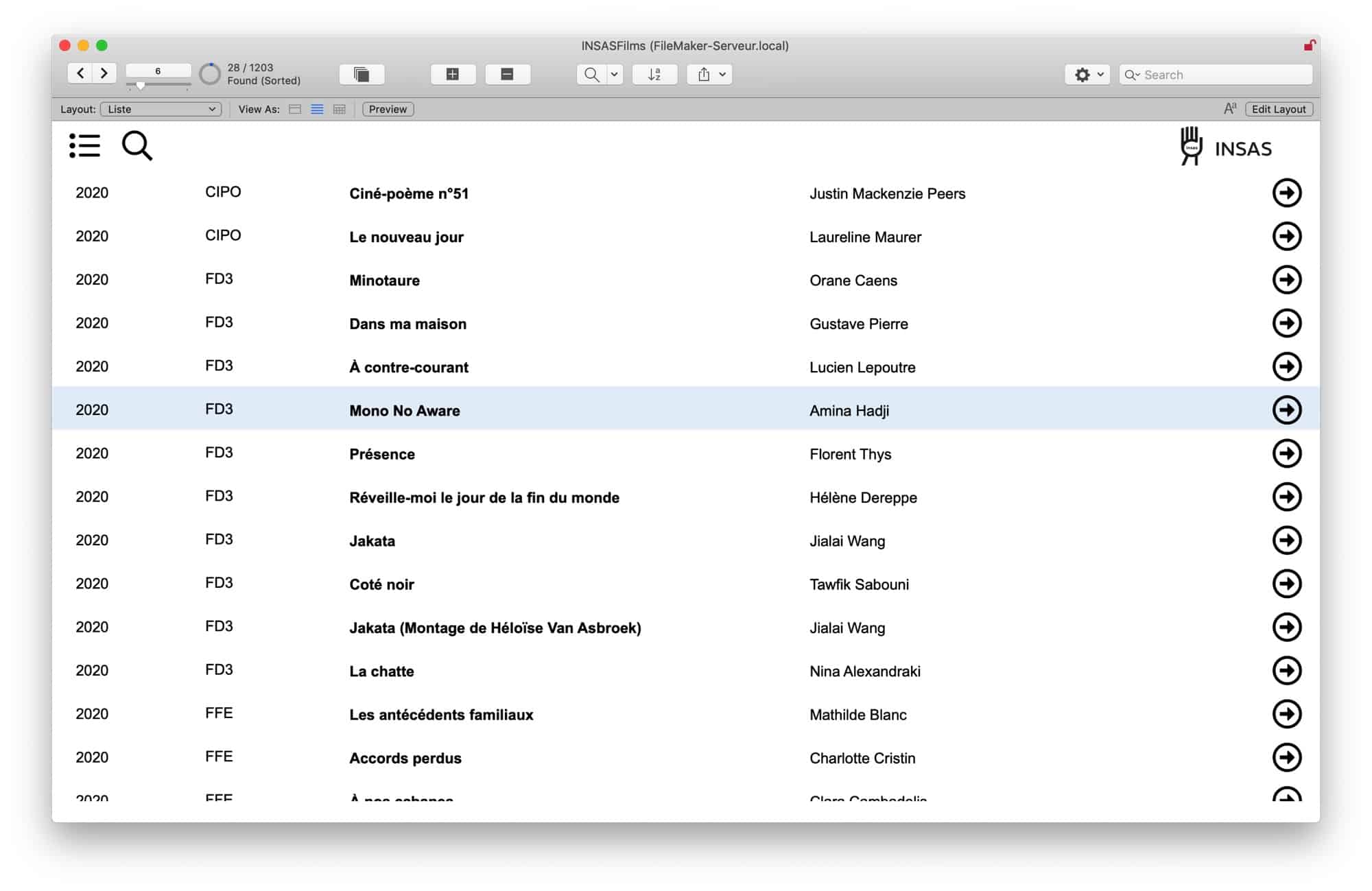Go to the previous record arrow
Screen dimensions: 1372x891
tap(80, 73)
